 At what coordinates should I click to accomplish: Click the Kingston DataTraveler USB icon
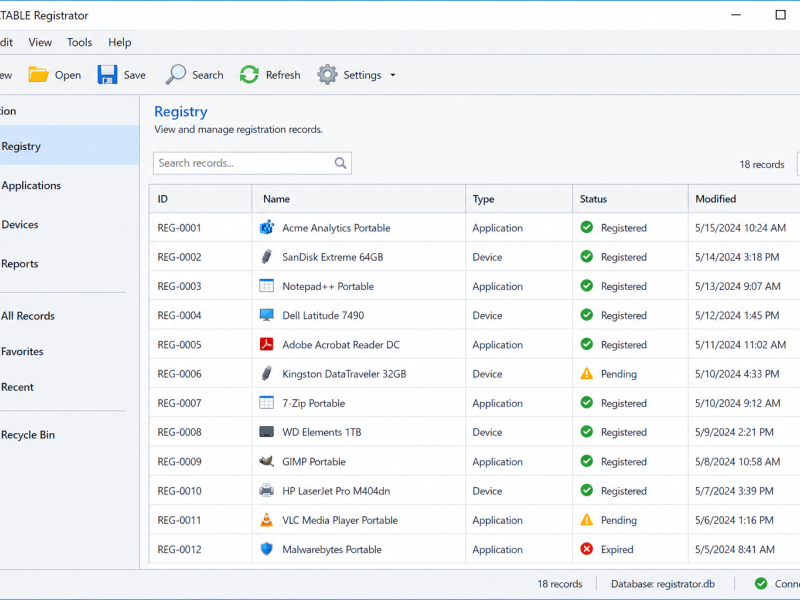pos(266,373)
